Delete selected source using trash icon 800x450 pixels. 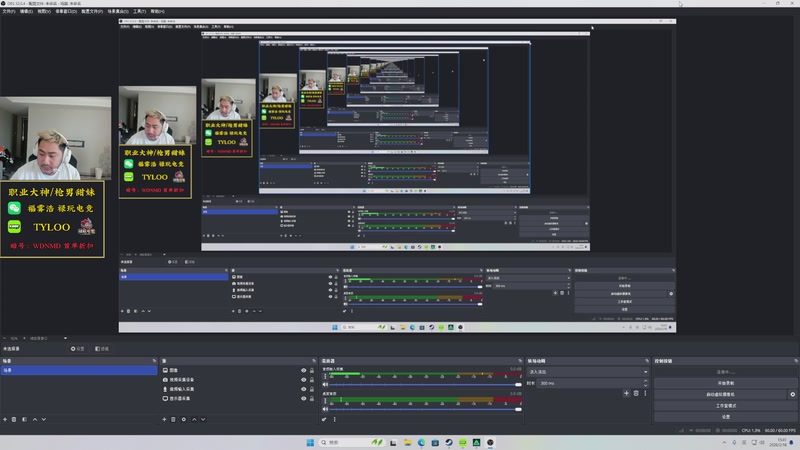click(173, 419)
